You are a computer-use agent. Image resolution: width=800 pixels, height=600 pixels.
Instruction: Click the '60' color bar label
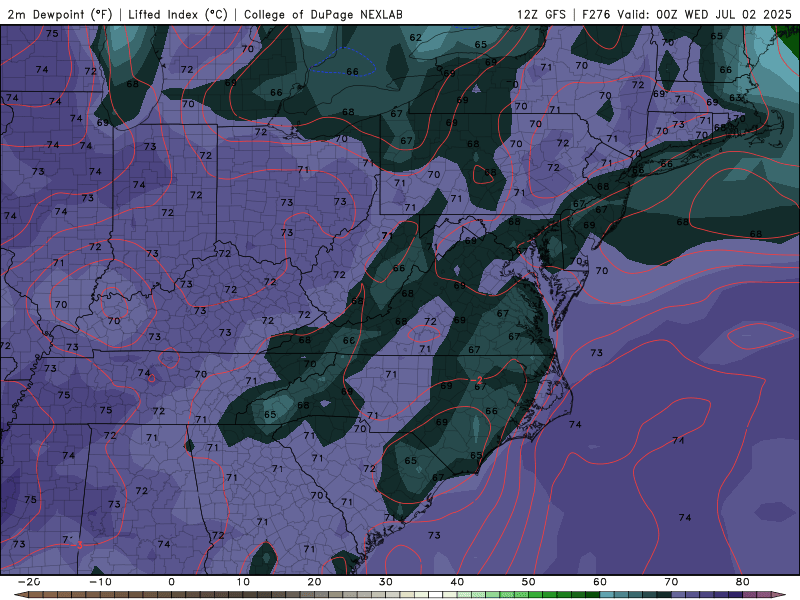point(600,582)
